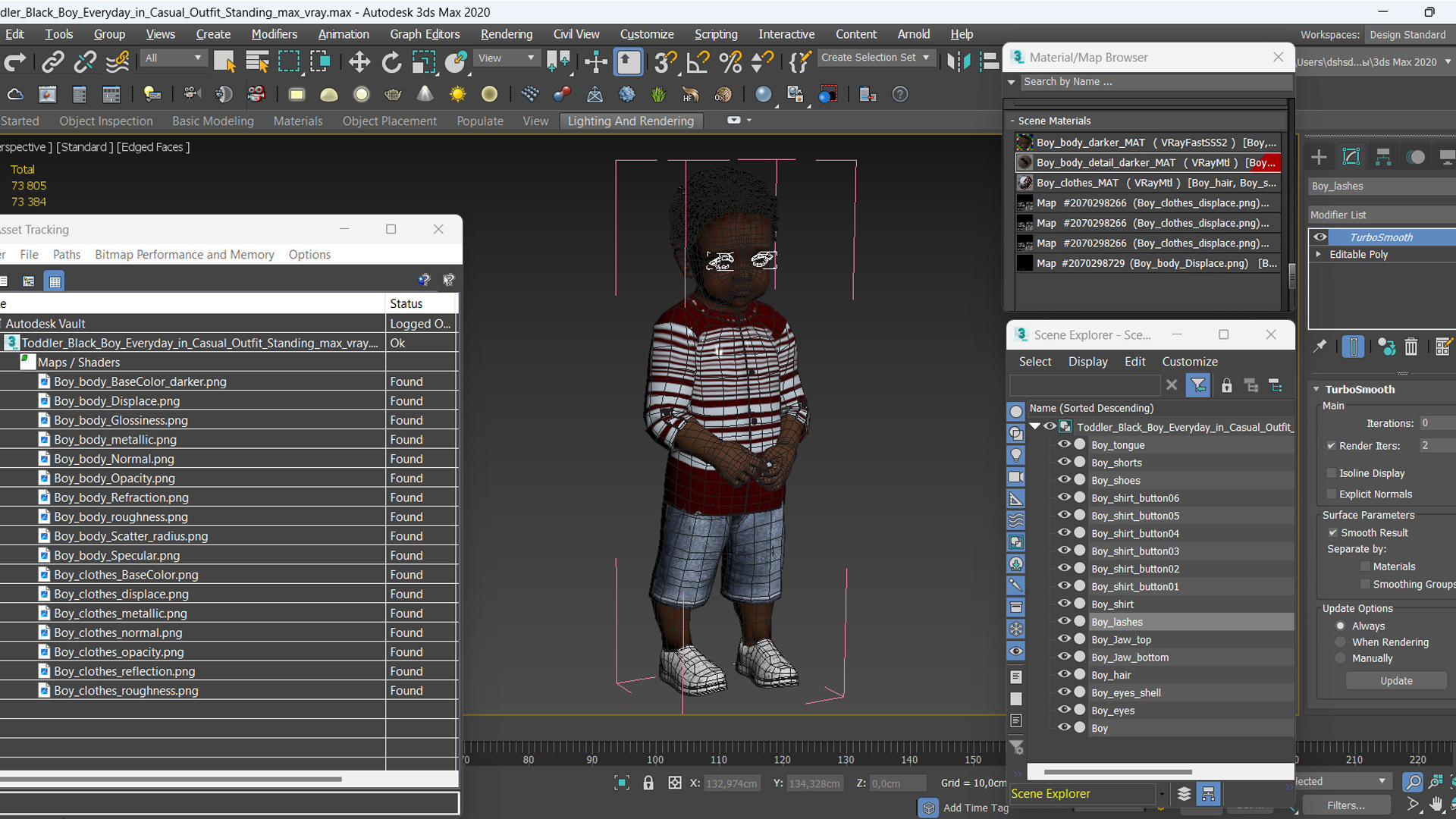Switch to the Populate ribbon tab
Viewport: 1456px width, 819px height.
coord(479,121)
